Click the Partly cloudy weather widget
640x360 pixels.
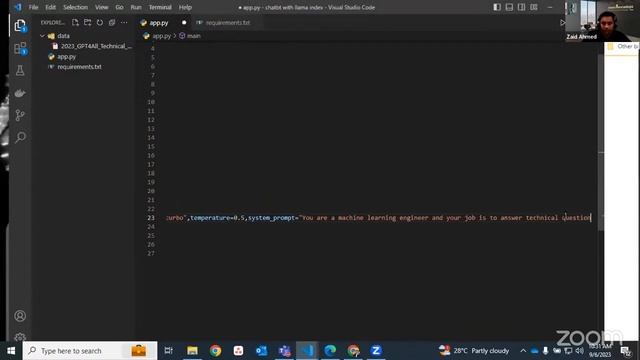click(473, 351)
